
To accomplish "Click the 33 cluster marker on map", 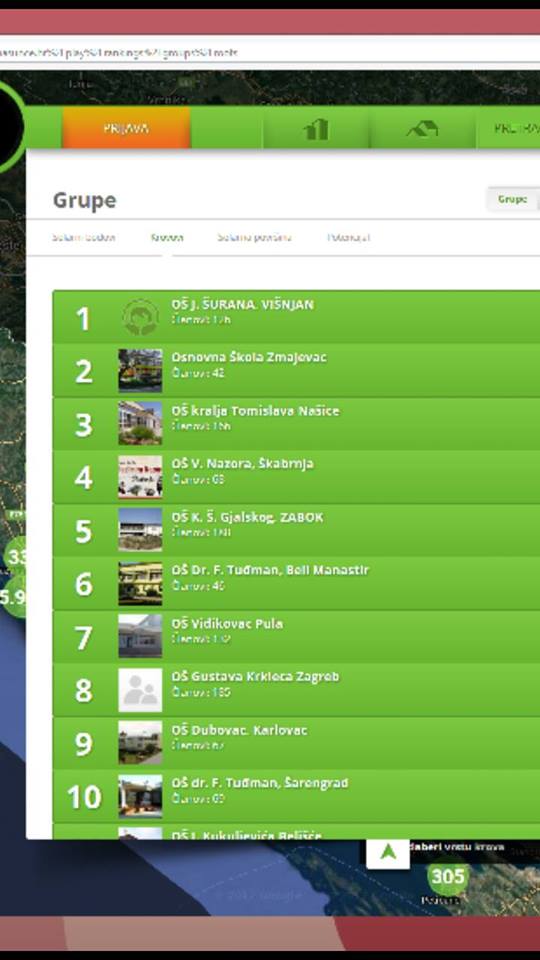I will pyautogui.click(x=17, y=556).
